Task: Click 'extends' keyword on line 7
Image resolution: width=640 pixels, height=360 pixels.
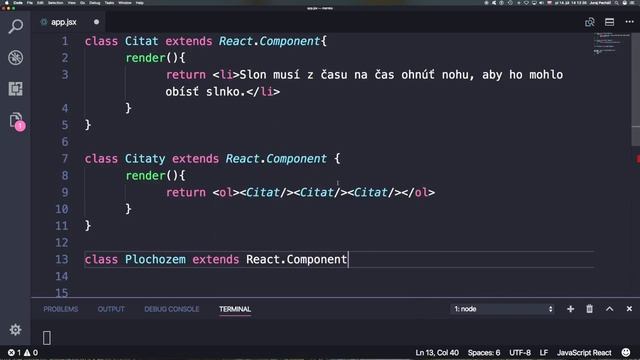Action: click(x=195, y=159)
